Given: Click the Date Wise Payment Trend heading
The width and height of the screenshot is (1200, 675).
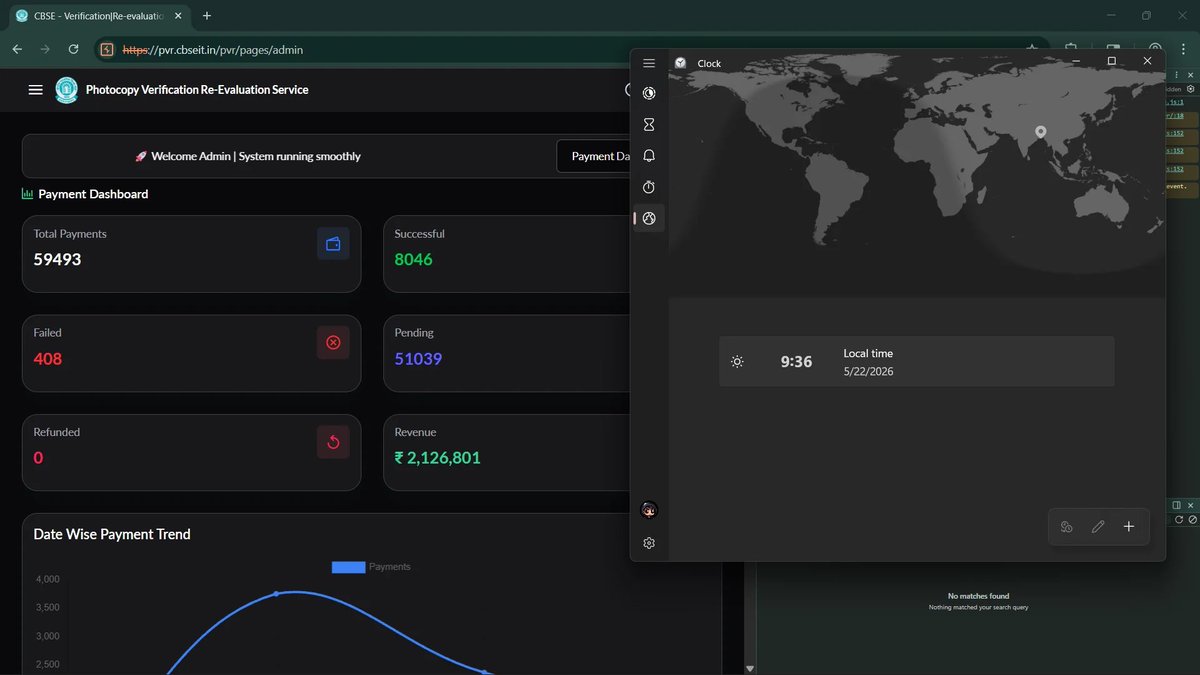Looking at the screenshot, I should (112, 534).
